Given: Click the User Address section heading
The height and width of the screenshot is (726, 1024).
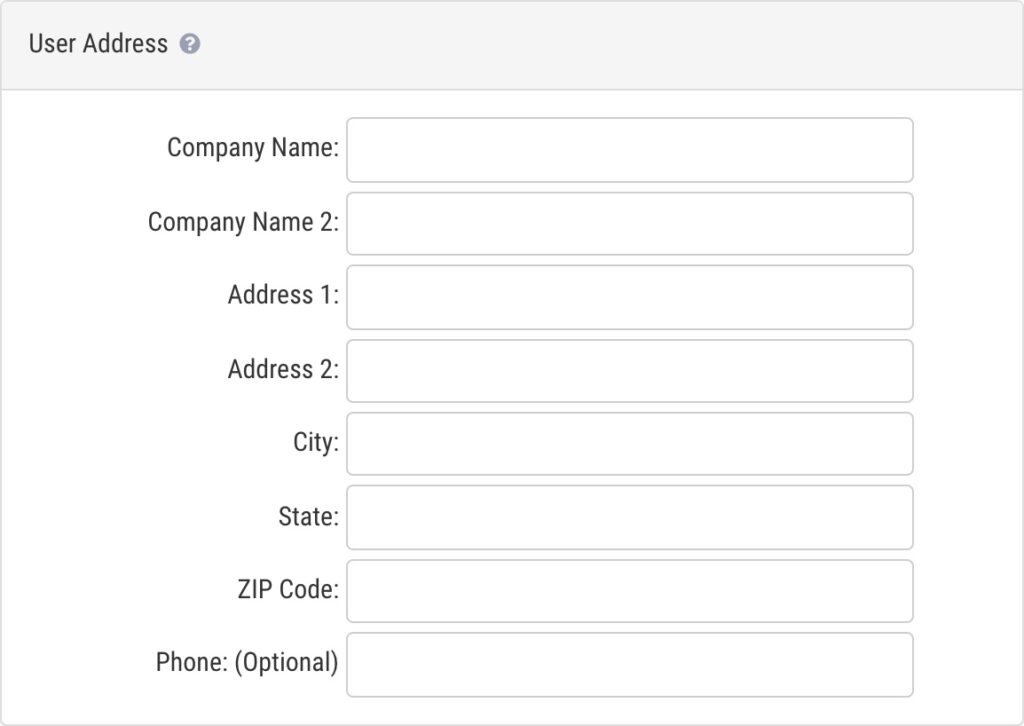Looking at the screenshot, I should 99,43.
